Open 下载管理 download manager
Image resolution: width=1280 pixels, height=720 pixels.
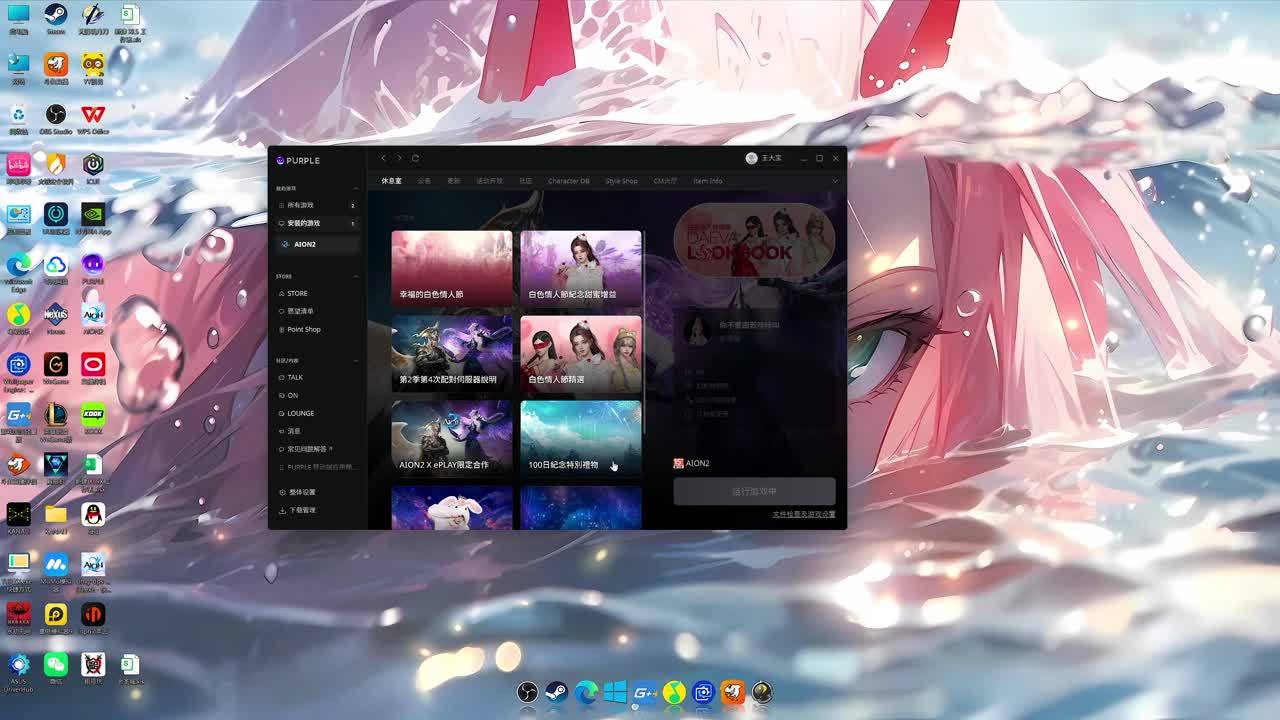pyautogui.click(x=302, y=511)
